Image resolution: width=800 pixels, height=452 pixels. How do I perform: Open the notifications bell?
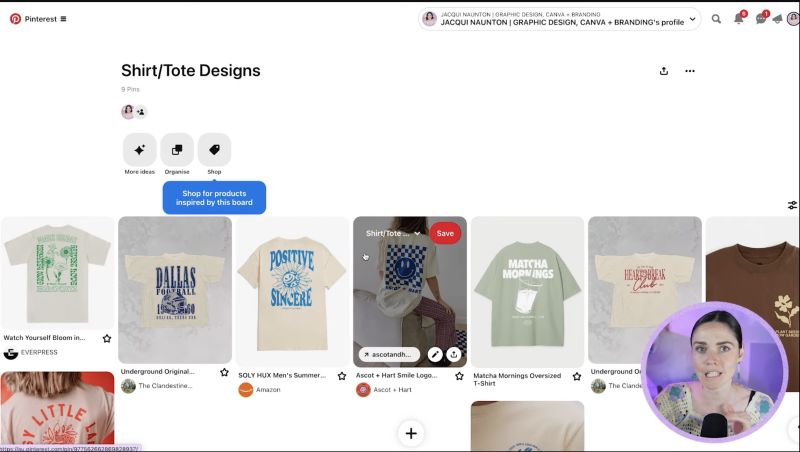coord(738,19)
